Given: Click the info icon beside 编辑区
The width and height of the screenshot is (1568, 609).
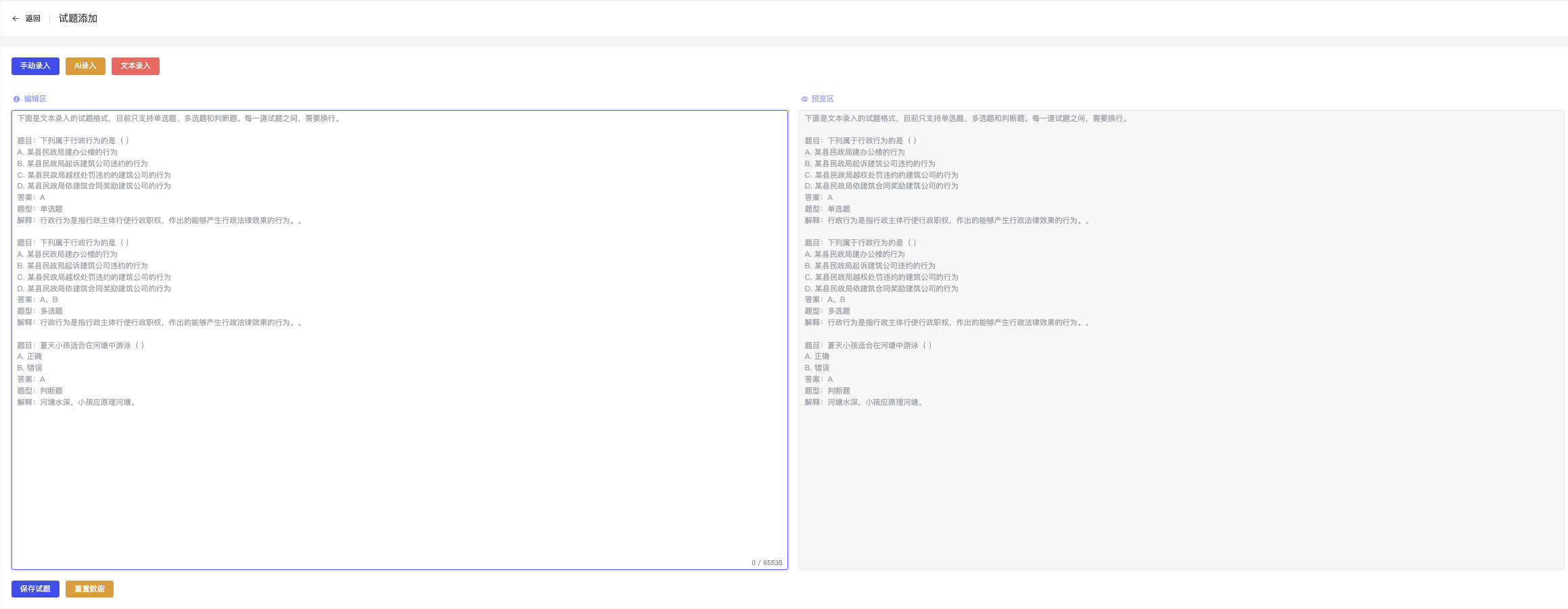Looking at the screenshot, I should [16, 99].
